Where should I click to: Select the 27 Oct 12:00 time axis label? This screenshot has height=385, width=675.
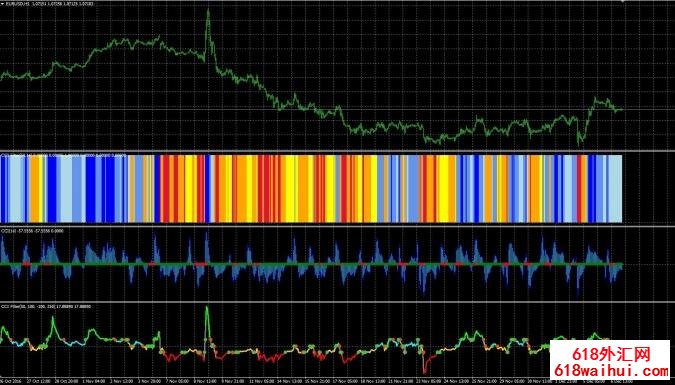pos(38,382)
